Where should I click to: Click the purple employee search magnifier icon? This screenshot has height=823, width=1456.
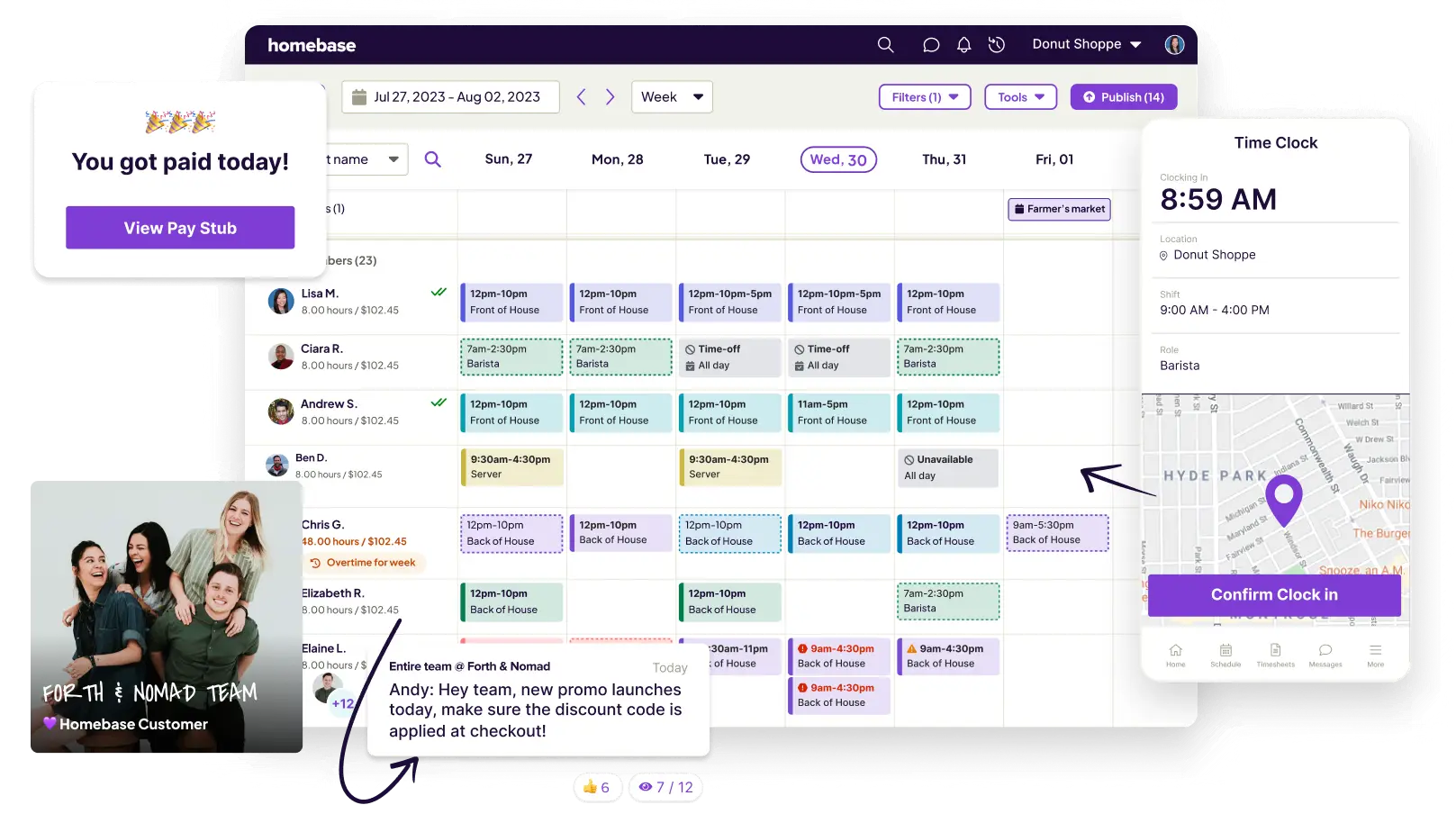click(x=433, y=159)
